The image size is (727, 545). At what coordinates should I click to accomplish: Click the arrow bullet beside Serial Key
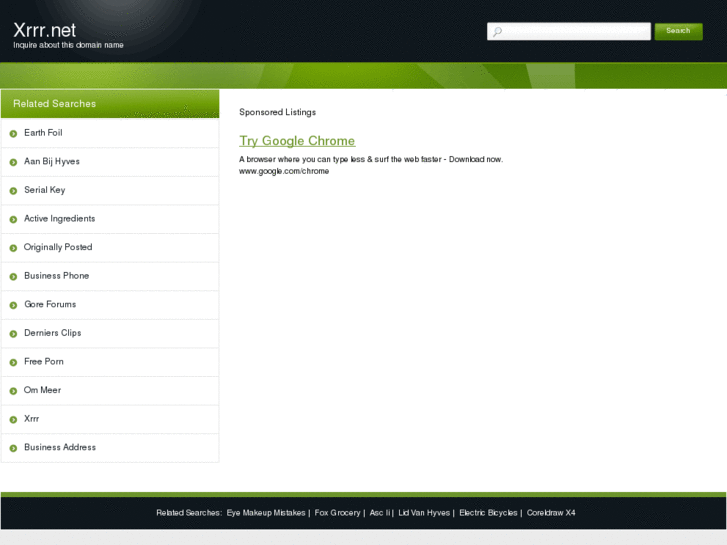13,191
